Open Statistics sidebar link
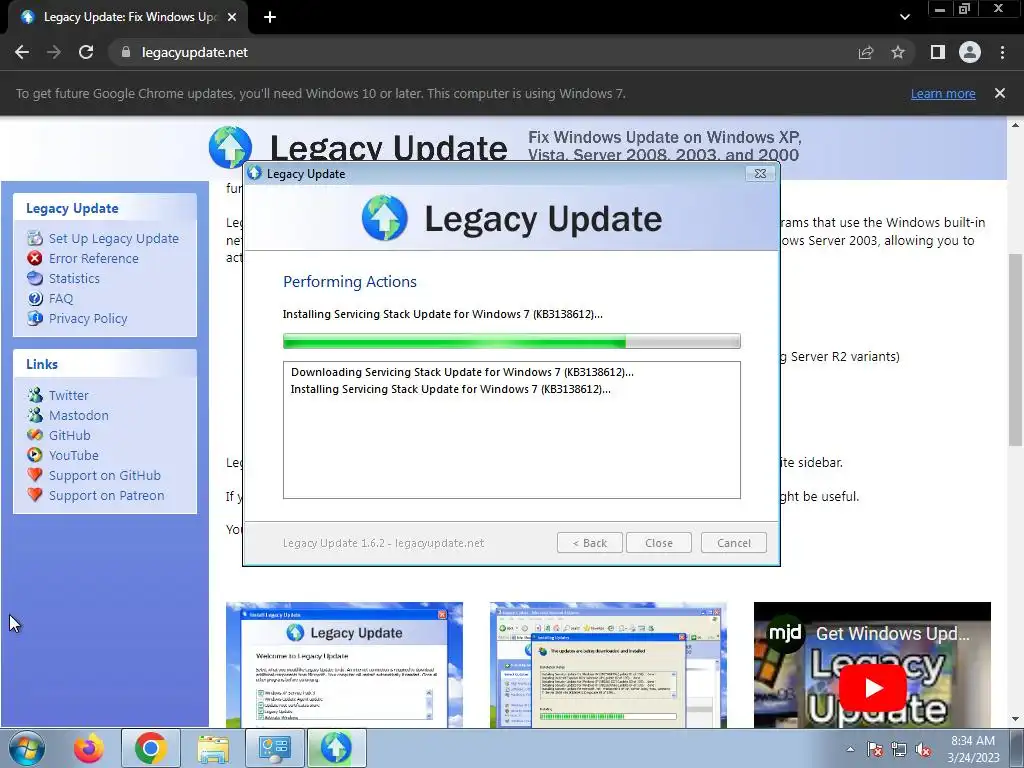Image resolution: width=1024 pixels, height=768 pixels. pyautogui.click(x=74, y=278)
